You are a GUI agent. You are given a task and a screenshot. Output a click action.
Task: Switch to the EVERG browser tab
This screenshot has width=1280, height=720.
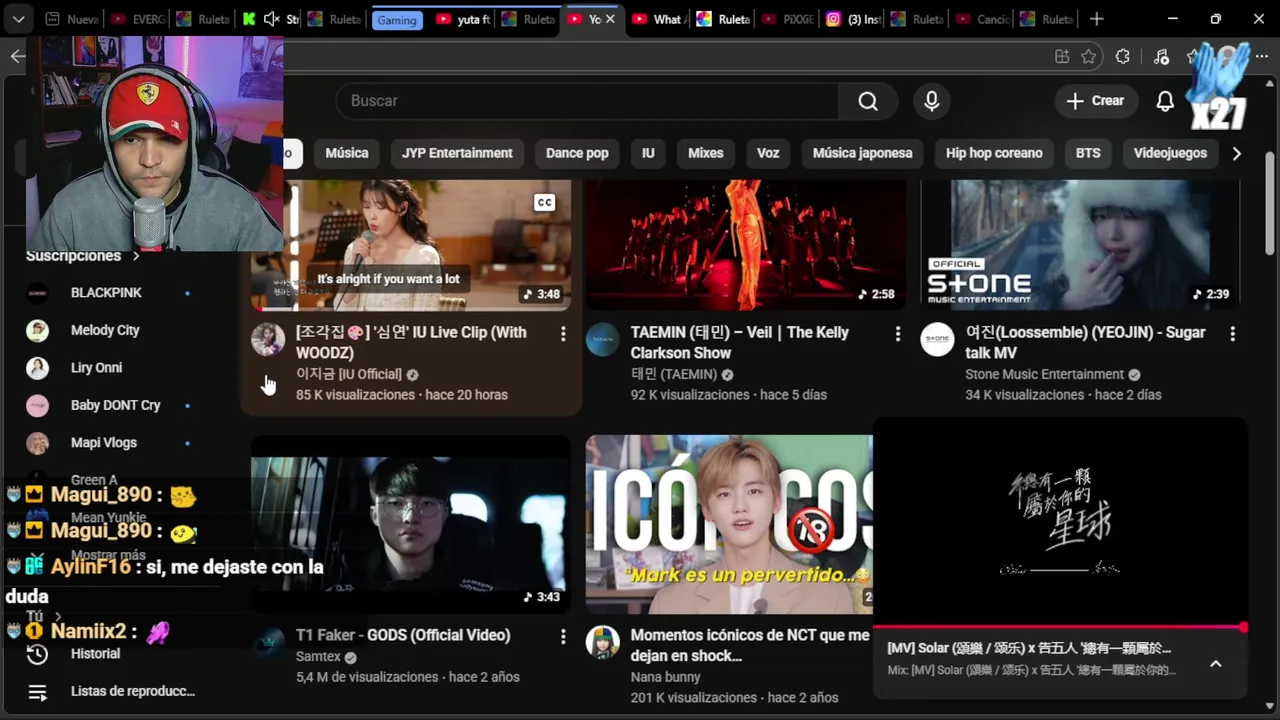pyautogui.click(x=137, y=19)
